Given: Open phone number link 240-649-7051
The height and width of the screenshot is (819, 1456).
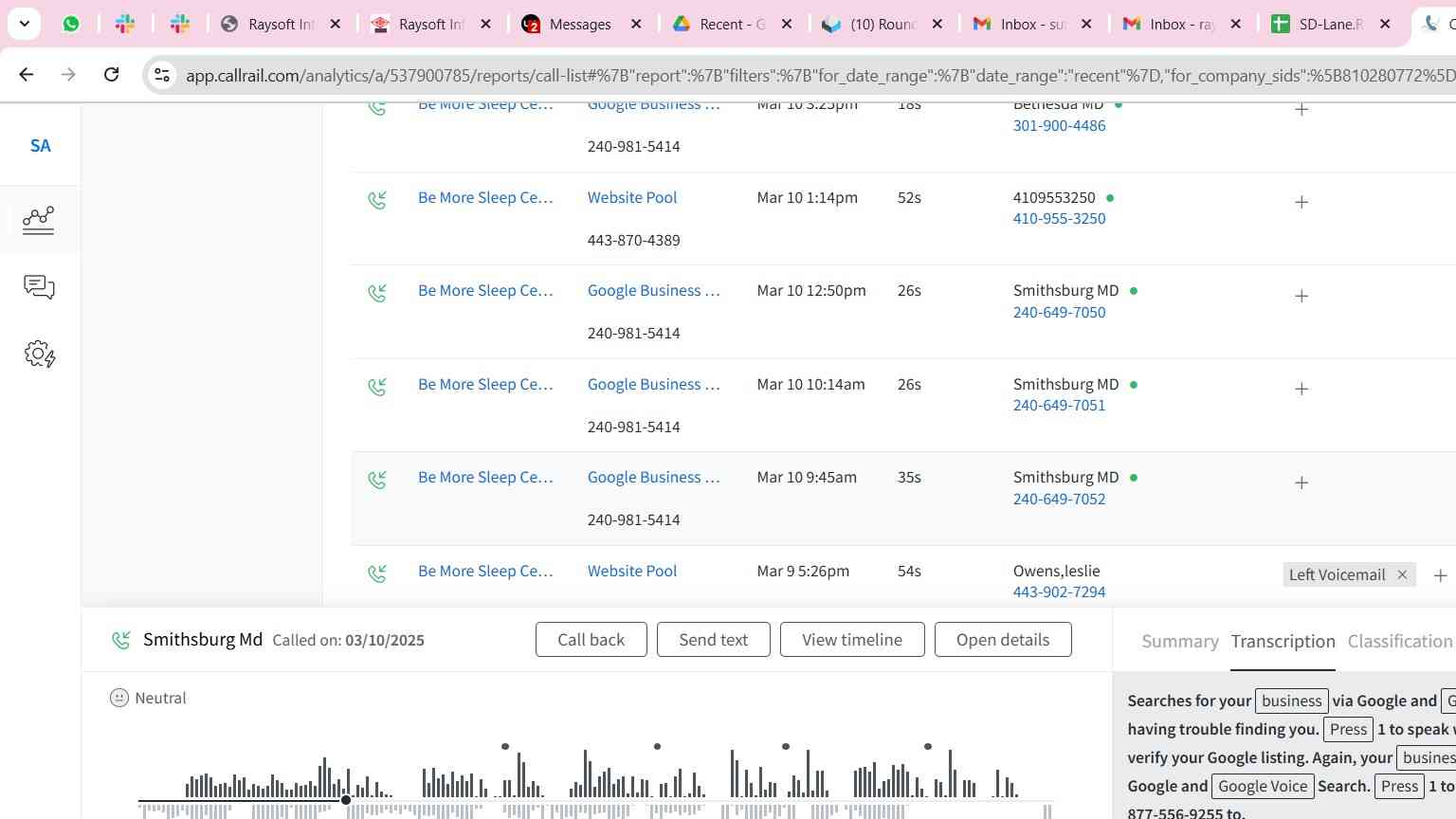Looking at the screenshot, I should pos(1059,405).
